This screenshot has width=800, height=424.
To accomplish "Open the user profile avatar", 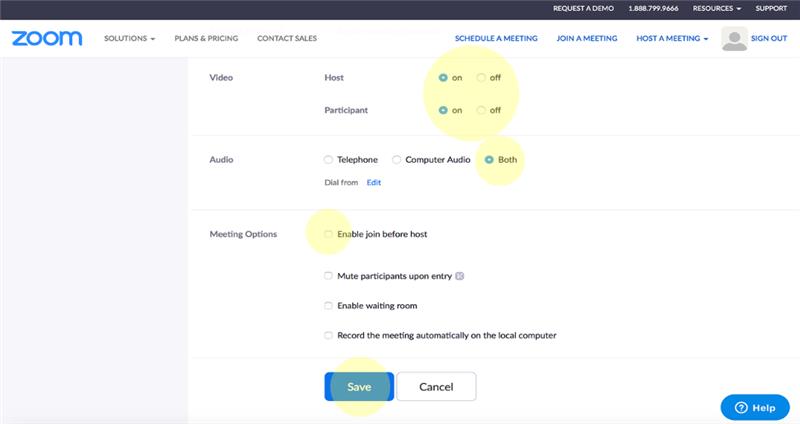I will [734, 39].
